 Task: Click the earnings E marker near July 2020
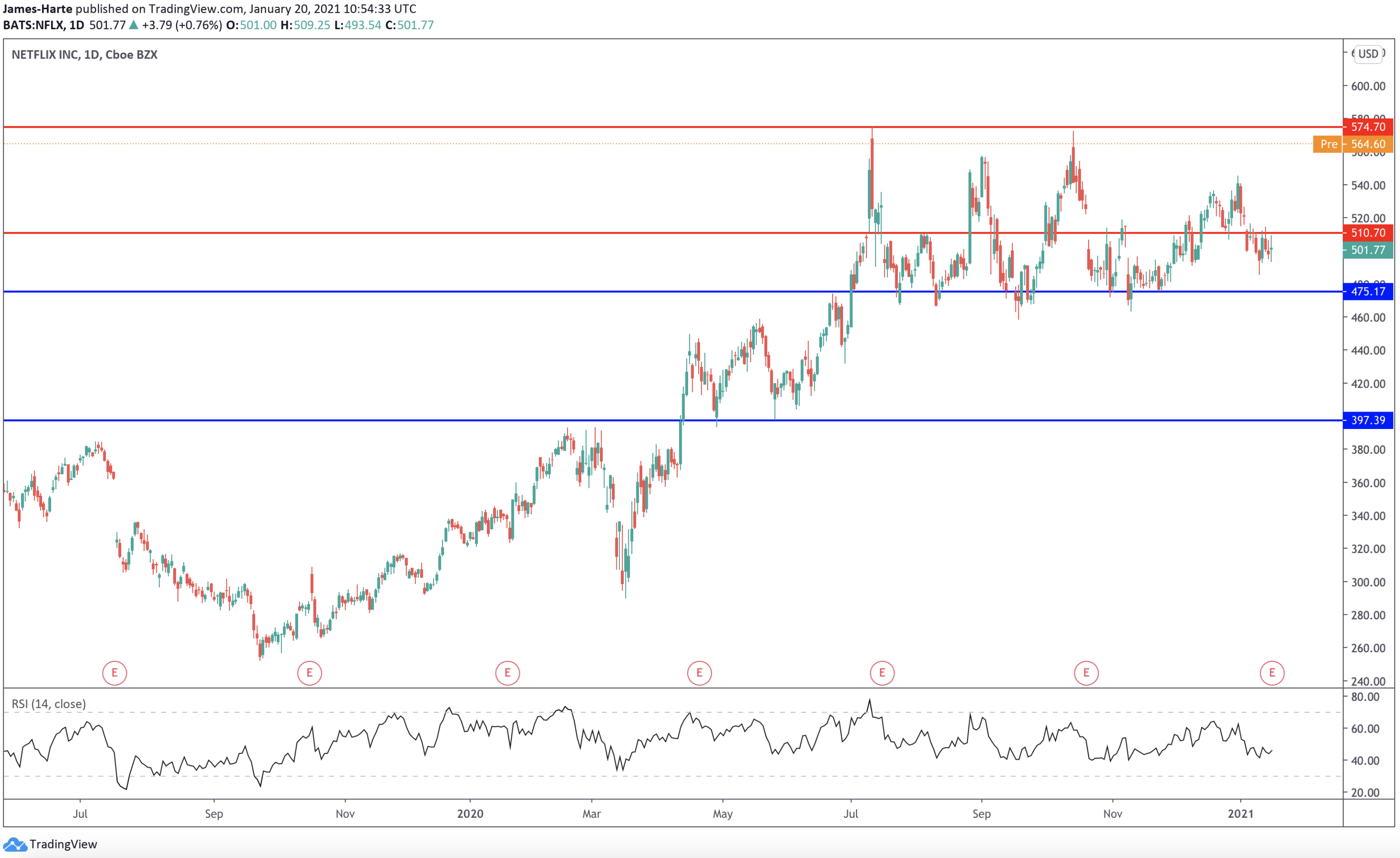(882, 672)
